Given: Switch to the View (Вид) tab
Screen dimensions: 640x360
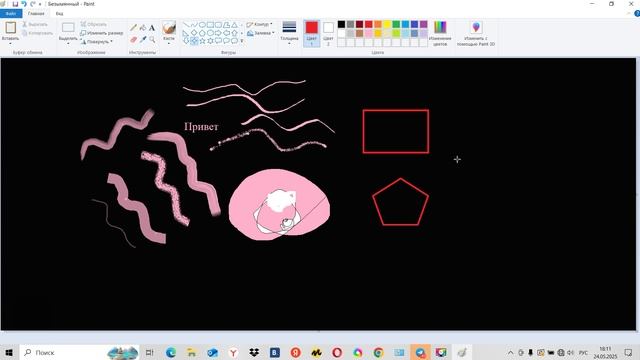Looking at the screenshot, I should (x=60, y=13).
